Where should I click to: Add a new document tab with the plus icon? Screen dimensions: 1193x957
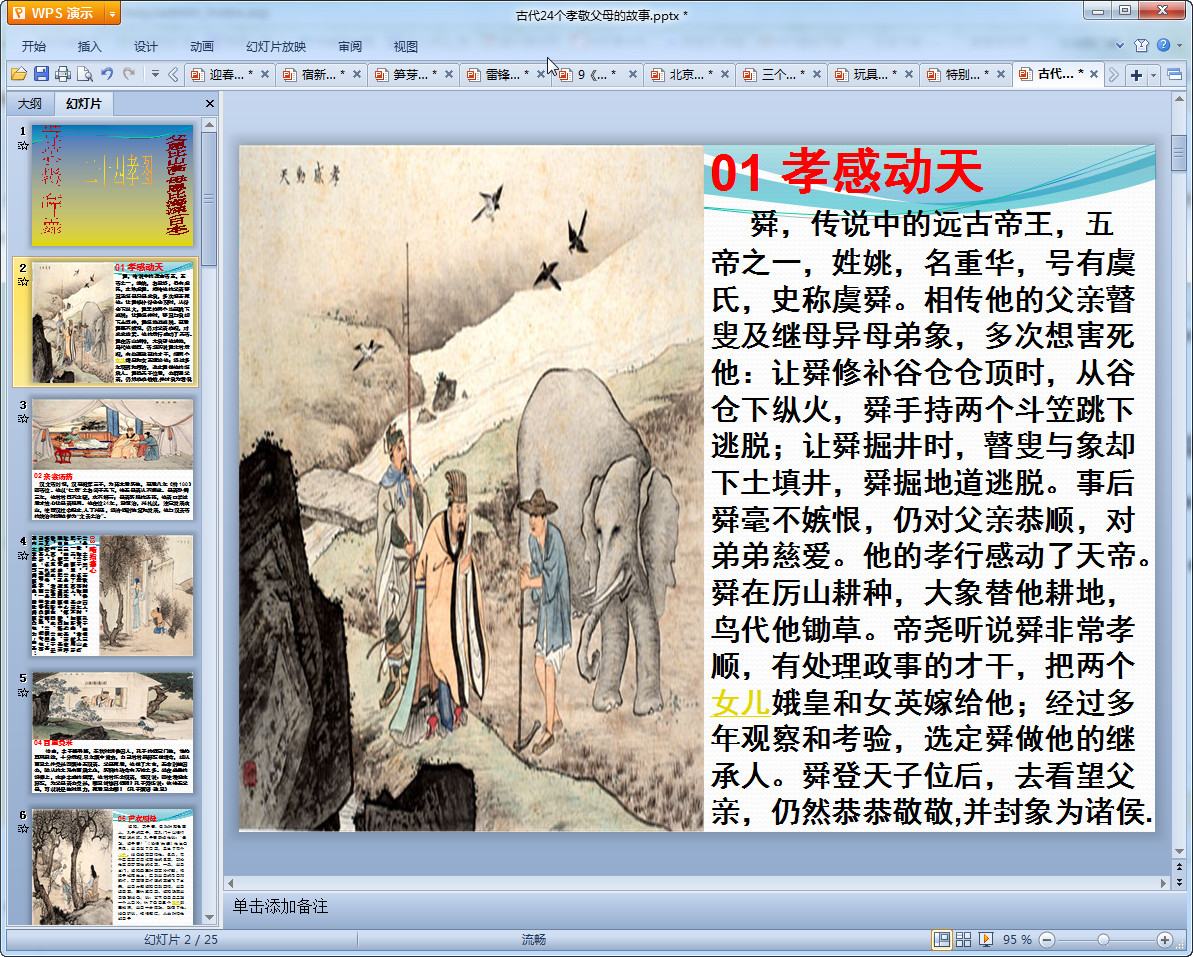coord(1136,75)
